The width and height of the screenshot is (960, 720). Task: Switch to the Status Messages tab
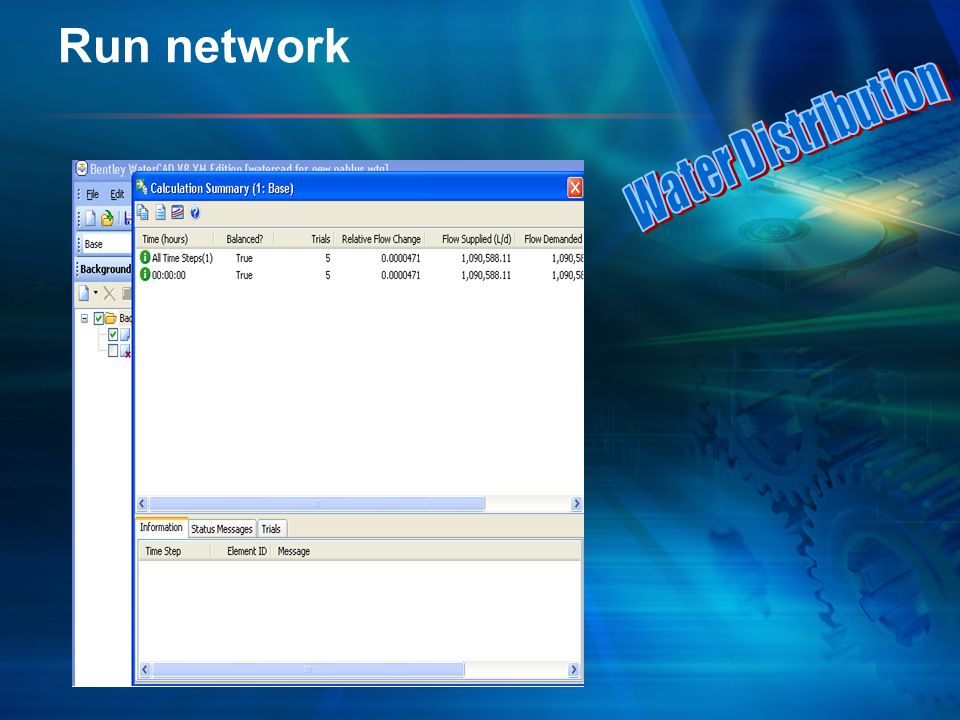click(x=222, y=529)
